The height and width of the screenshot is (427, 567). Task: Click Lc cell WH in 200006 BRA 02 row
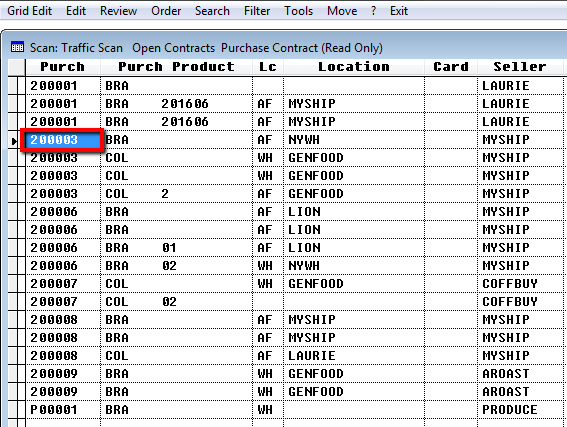pyautogui.click(x=268, y=266)
